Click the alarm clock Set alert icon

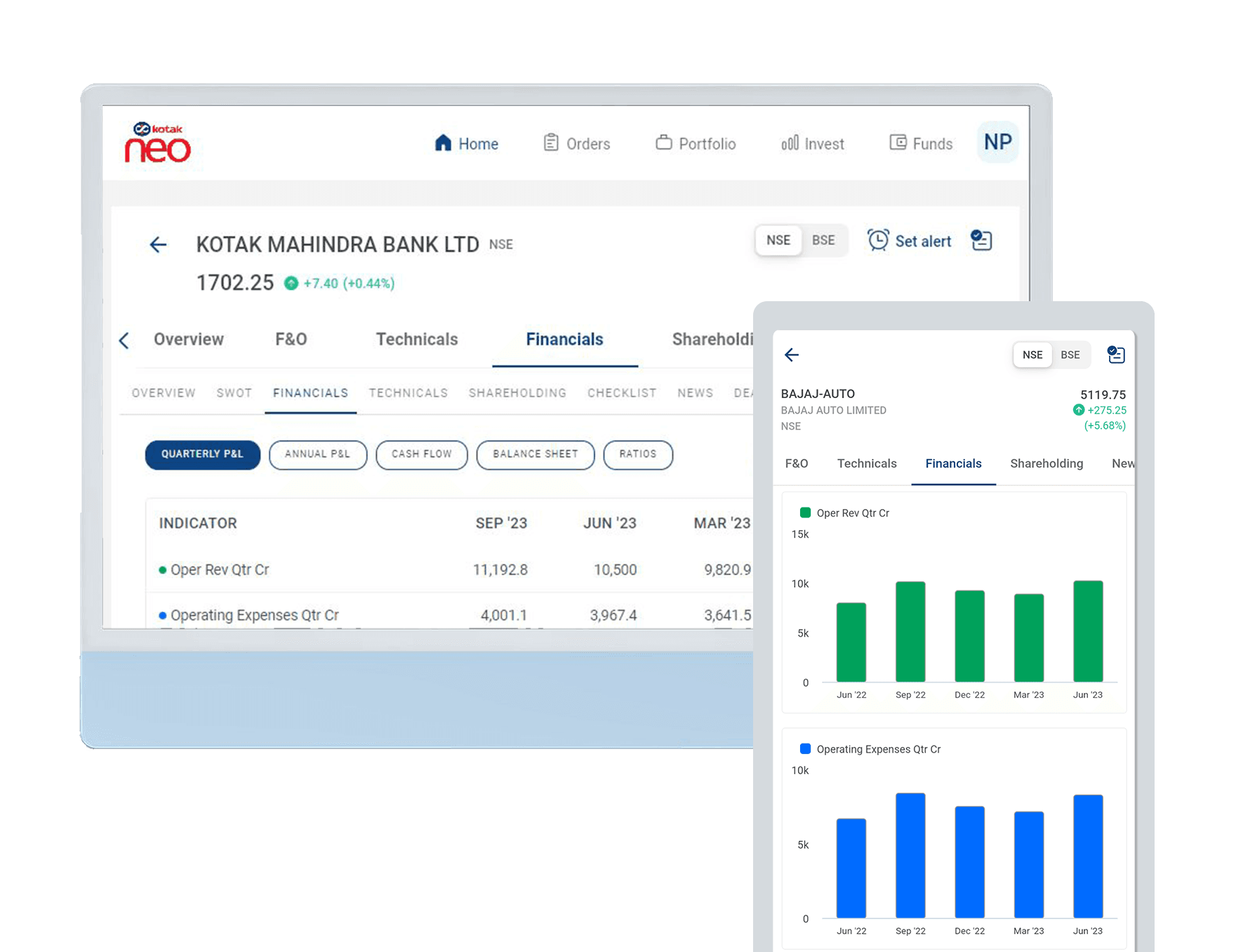(x=878, y=241)
